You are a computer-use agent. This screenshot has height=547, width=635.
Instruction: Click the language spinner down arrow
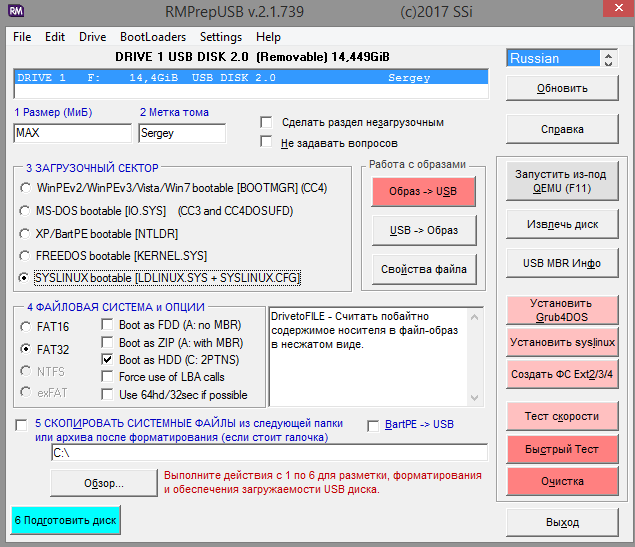click(x=608, y=63)
